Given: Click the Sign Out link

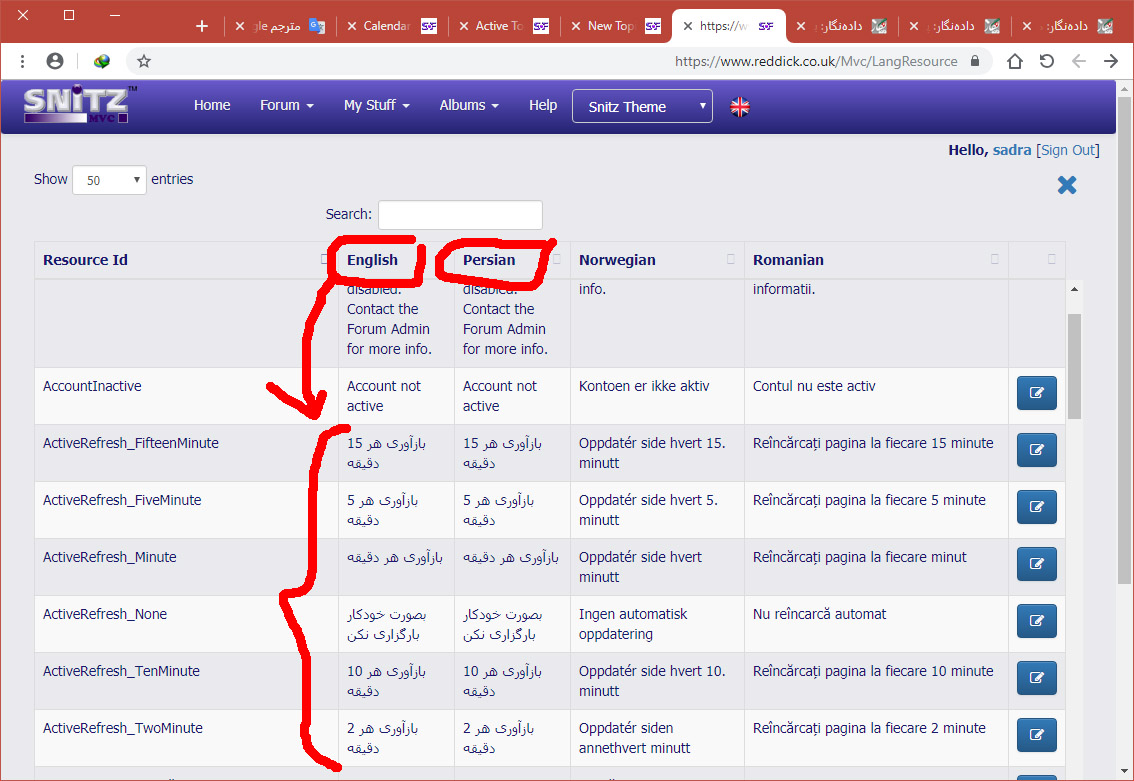Looking at the screenshot, I should click(1067, 150).
